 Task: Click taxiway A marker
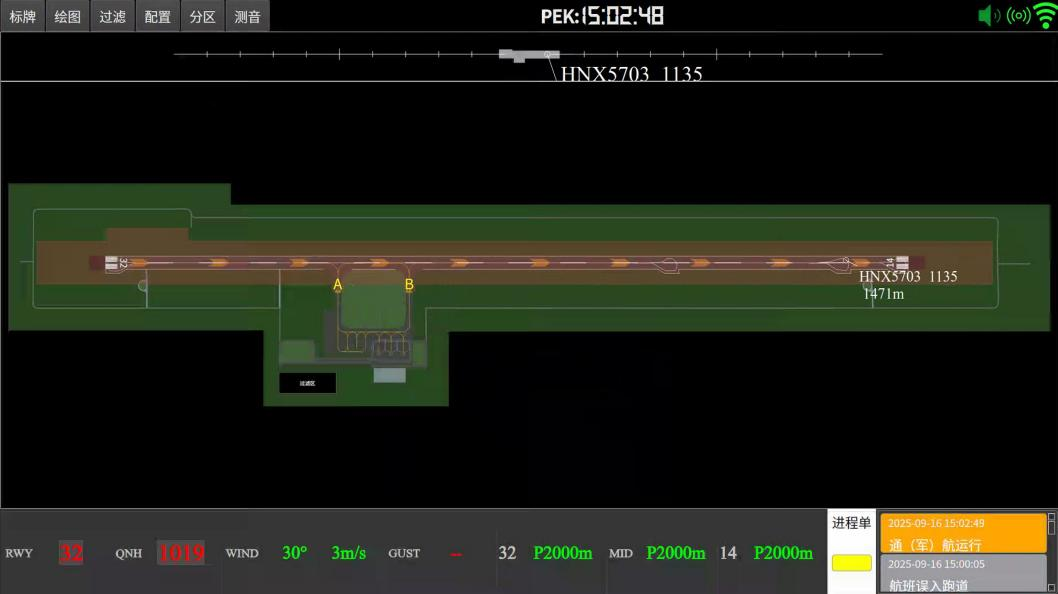tap(338, 285)
